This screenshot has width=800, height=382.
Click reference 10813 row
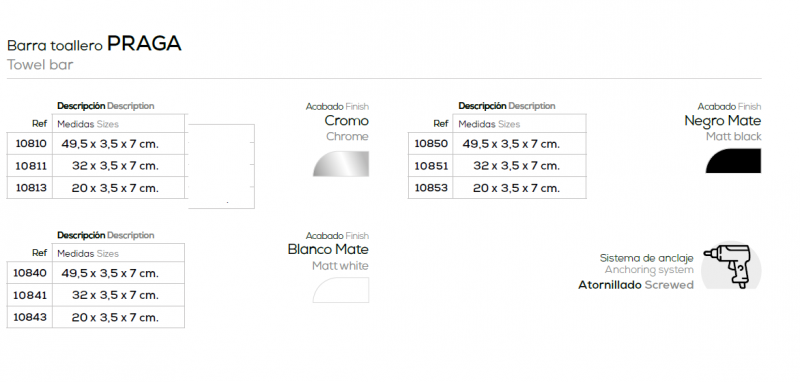[x=95, y=188]
